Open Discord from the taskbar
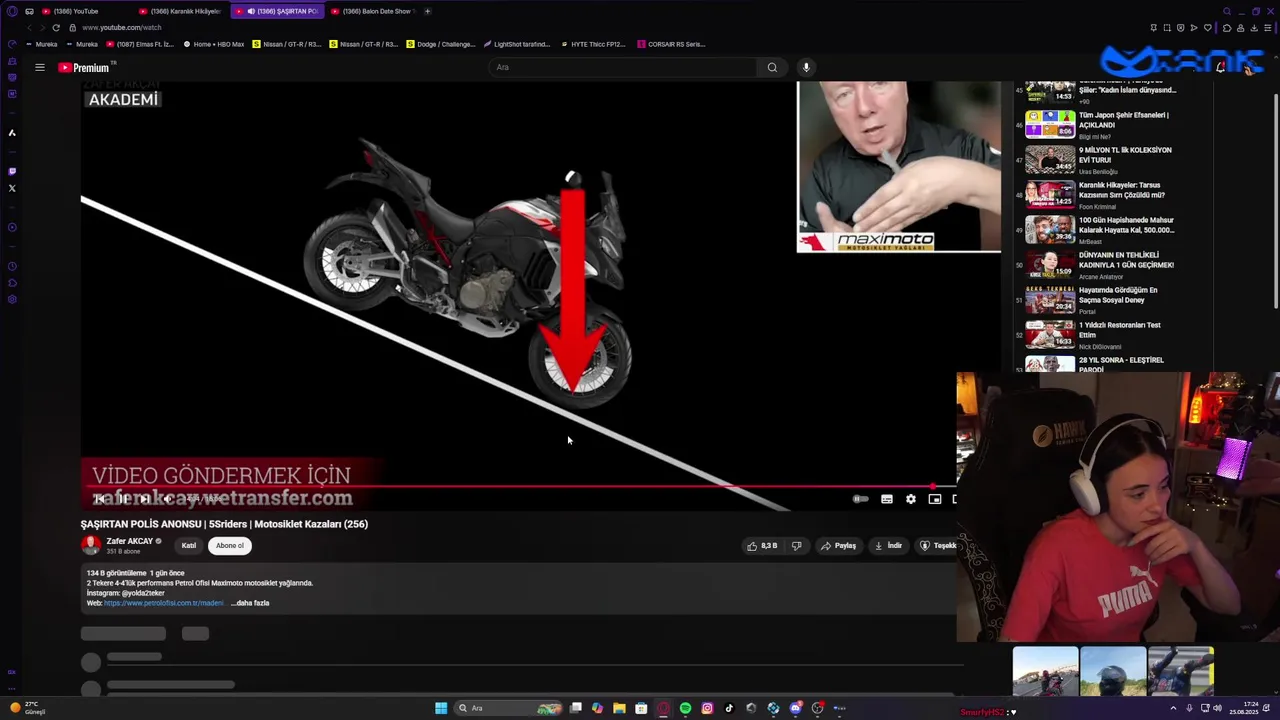 [x=795, y=708]
